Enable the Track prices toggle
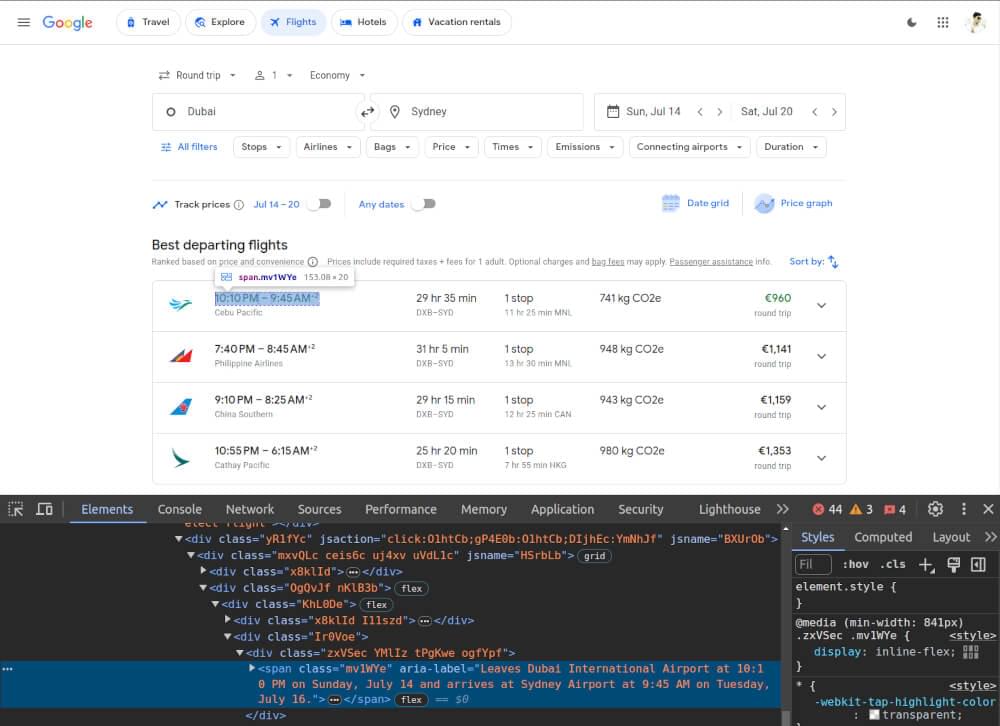The image size is (1000, 726). pos(321,202)
